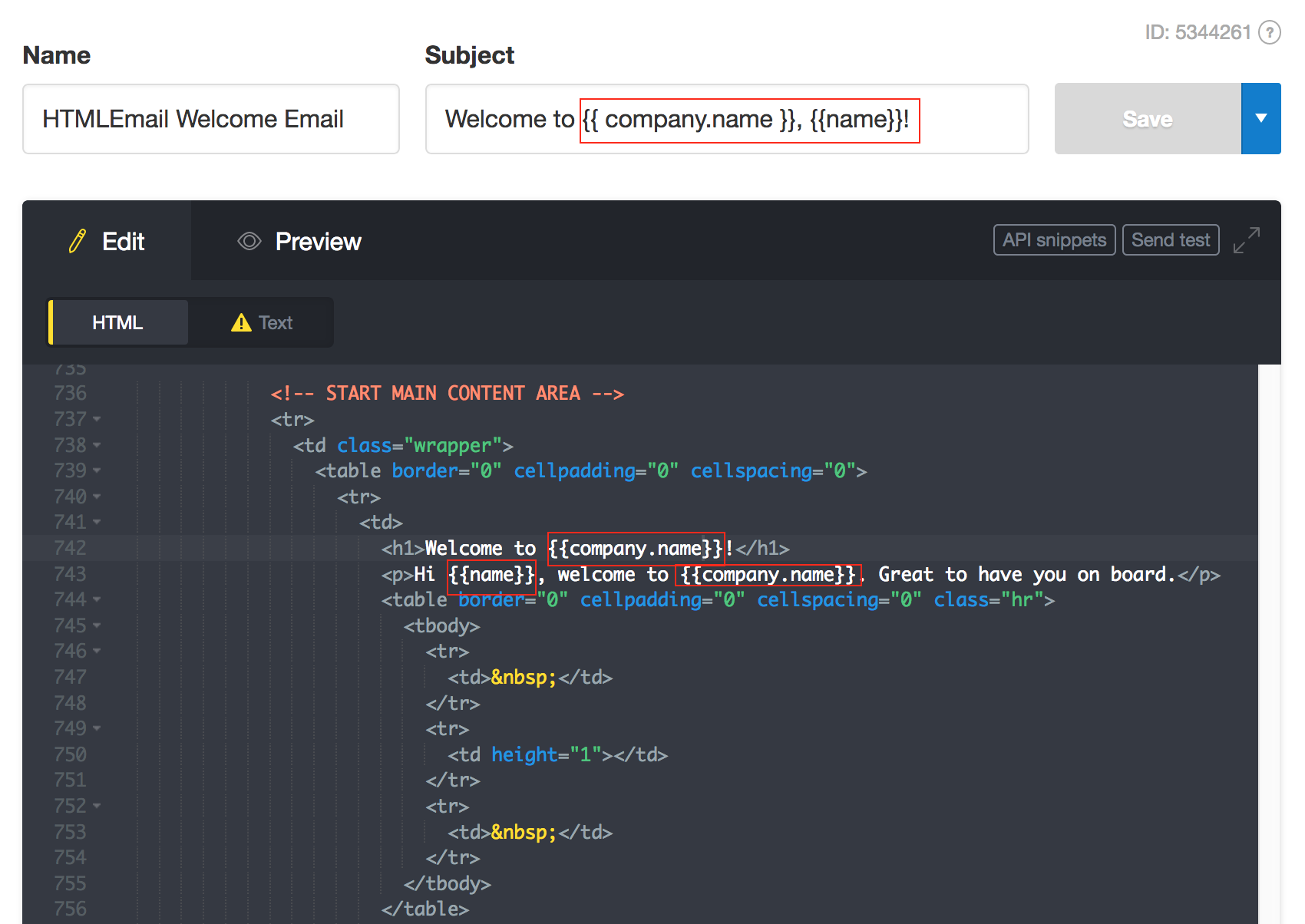
Task: Click the td height="1" line
Action: [558, 754]
